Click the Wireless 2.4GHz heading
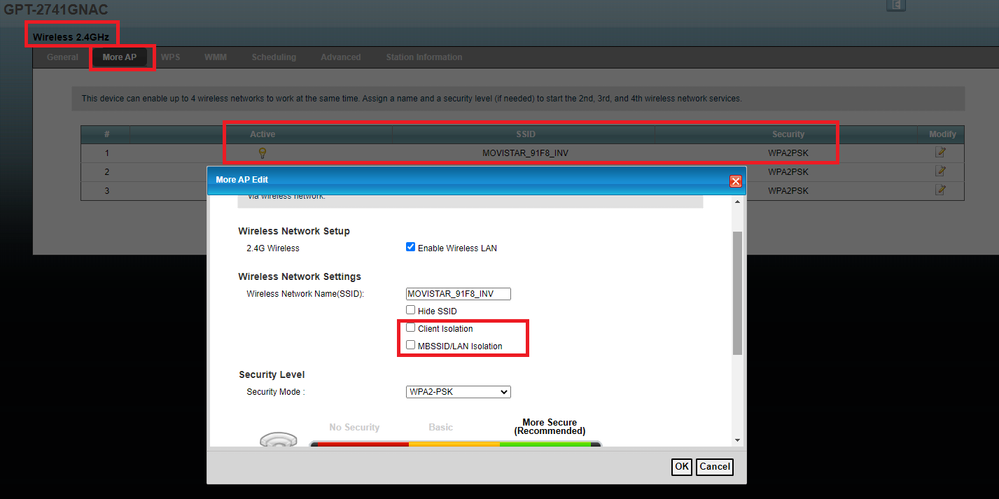This screenshot has width=999, height=499. [71, 37]
